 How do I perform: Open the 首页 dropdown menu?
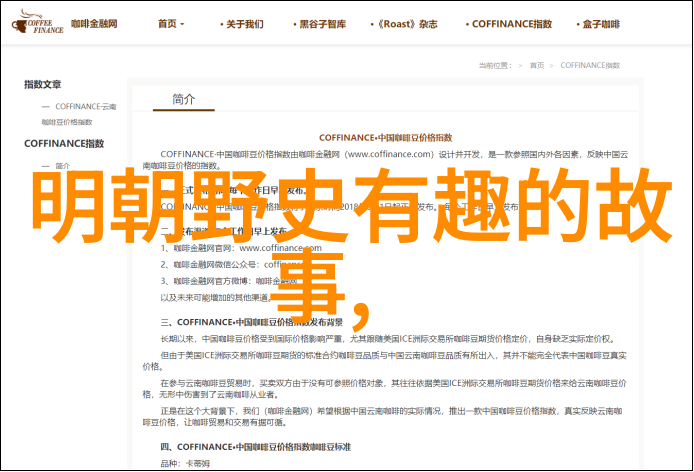click(x=171, y=24)
